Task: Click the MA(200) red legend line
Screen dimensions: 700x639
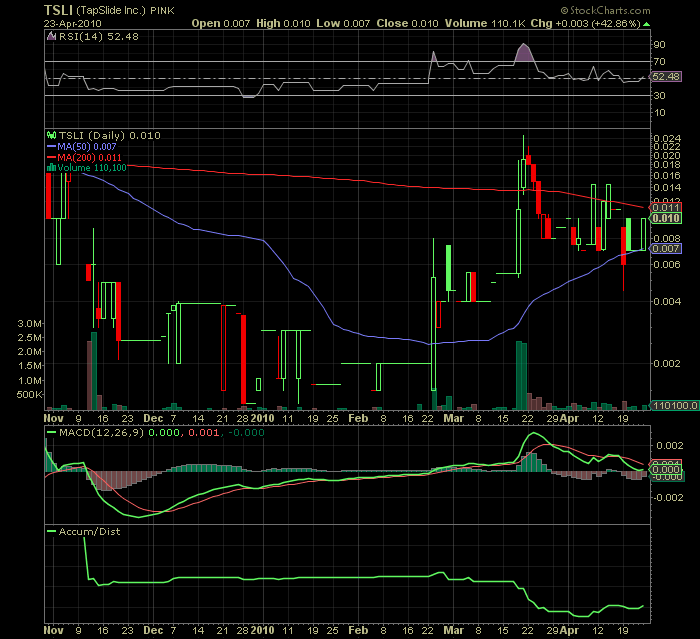Action: pyautogui.click(x=51, y=157)
